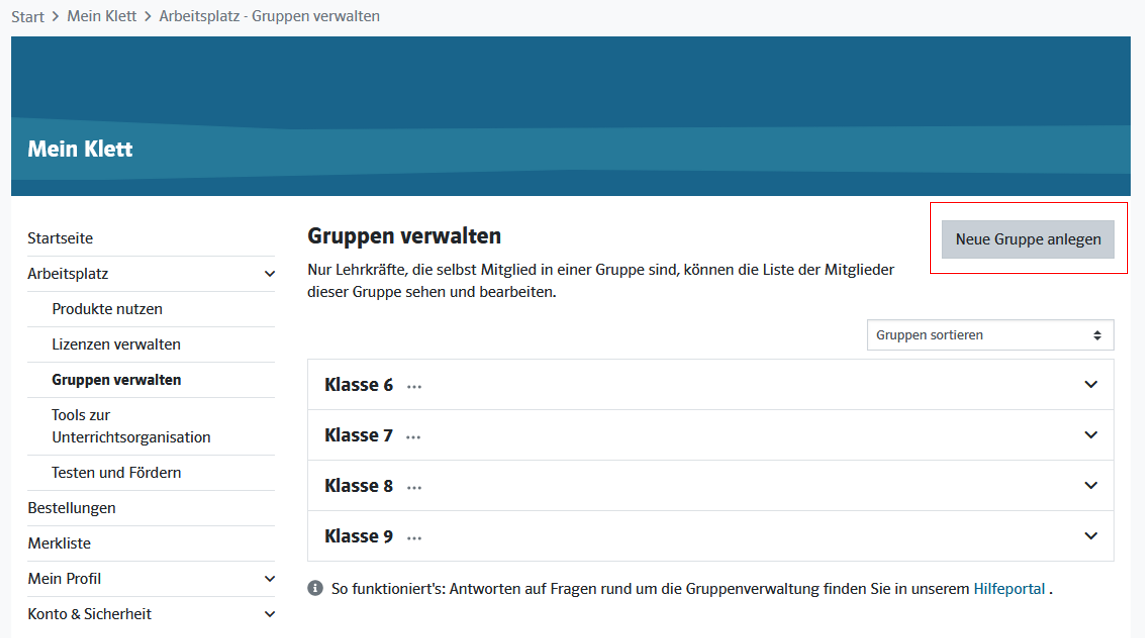Expand the Klasse 9 group chevron
The width and height of the screenshot is (1145, 638).
pos(1091,536)
